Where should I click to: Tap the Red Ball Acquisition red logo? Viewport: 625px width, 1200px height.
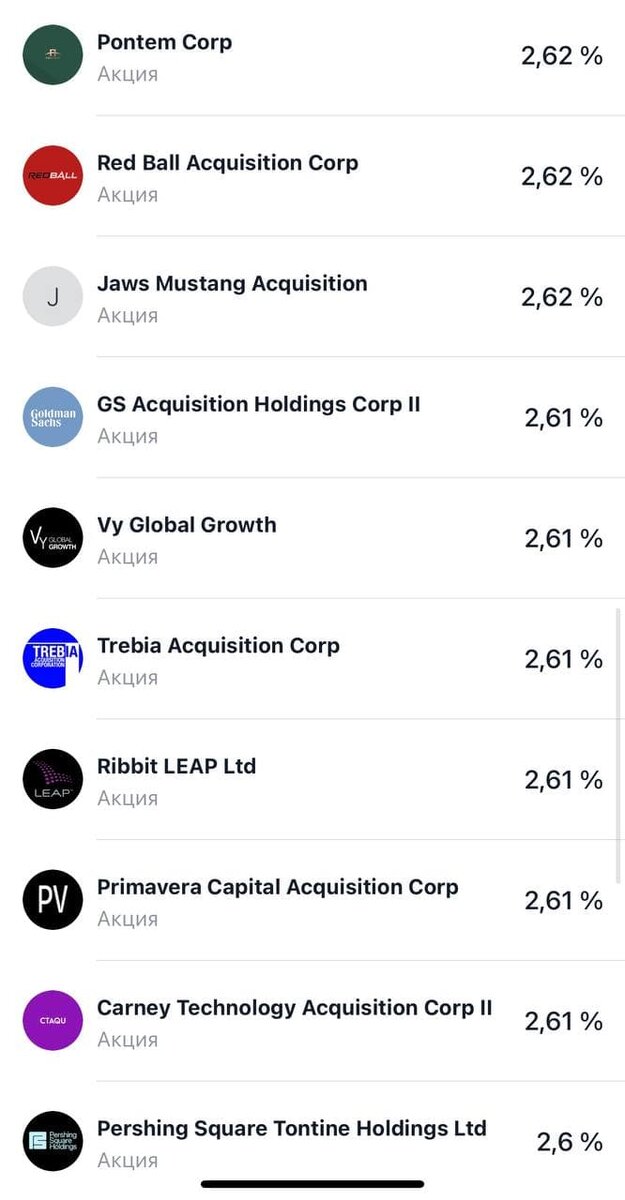pyautogui.click(x=53, y=176)
